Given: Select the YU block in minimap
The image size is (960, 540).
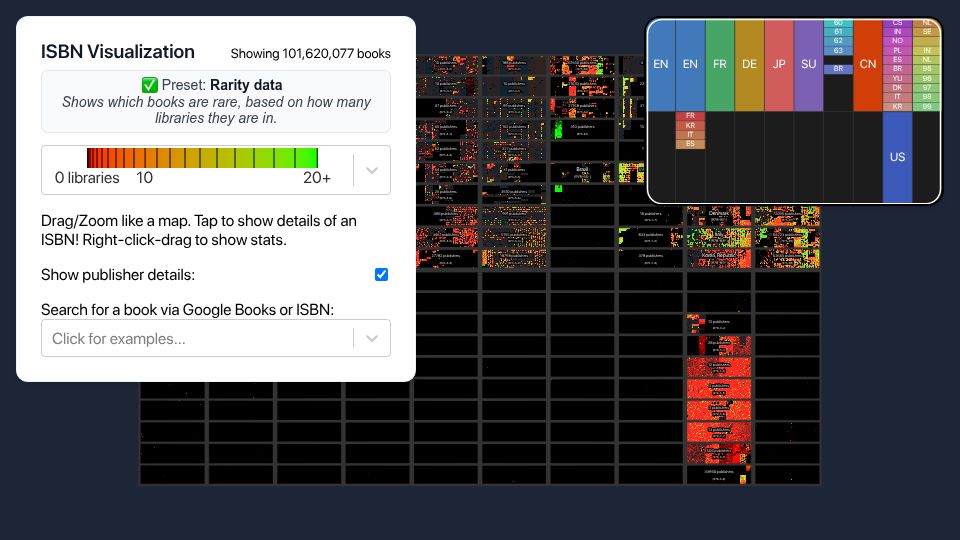Looking at the screenshot, I should point(897,78).
